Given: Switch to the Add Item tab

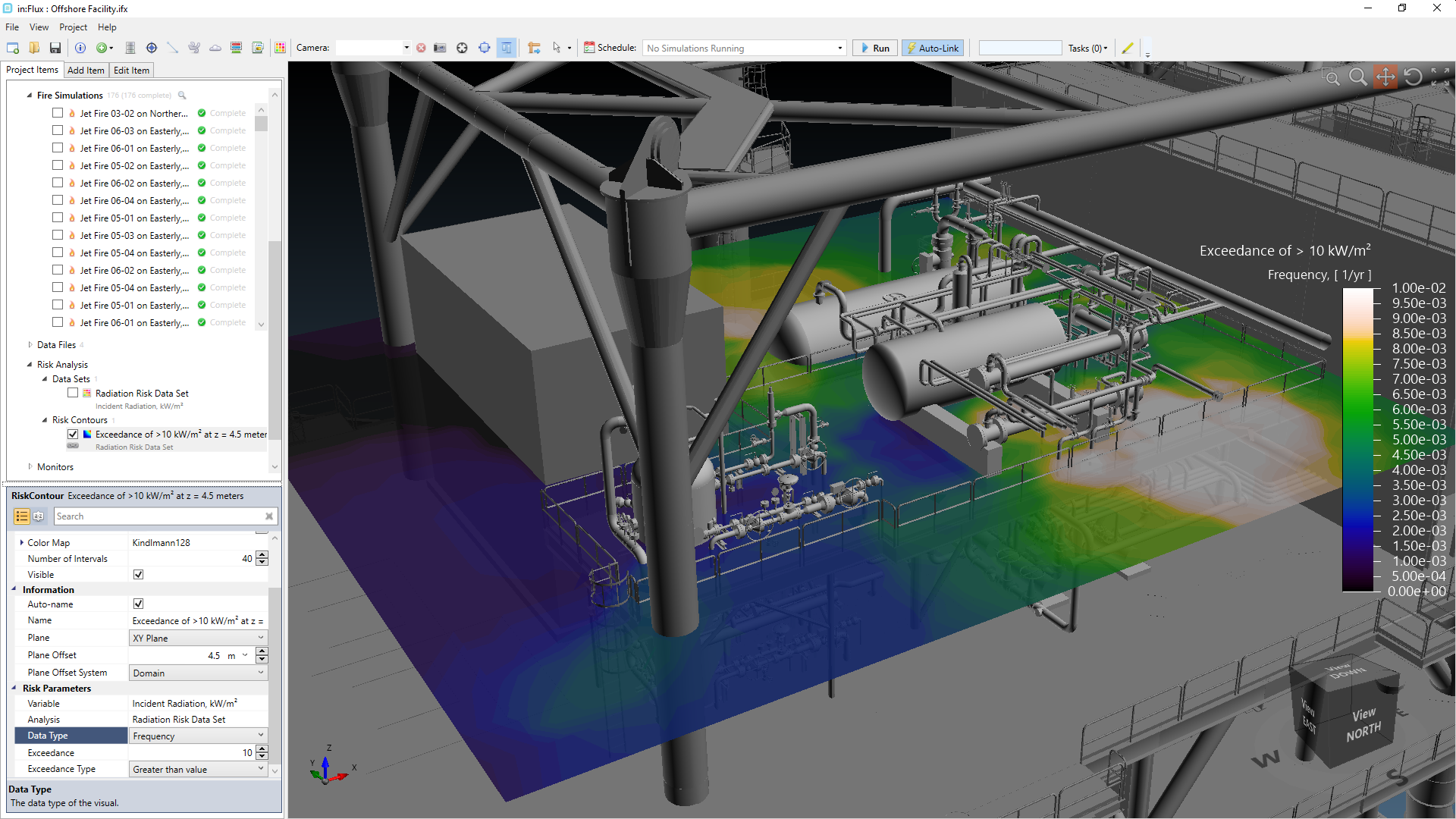Looking at the screenshot, I should (86, 70).
